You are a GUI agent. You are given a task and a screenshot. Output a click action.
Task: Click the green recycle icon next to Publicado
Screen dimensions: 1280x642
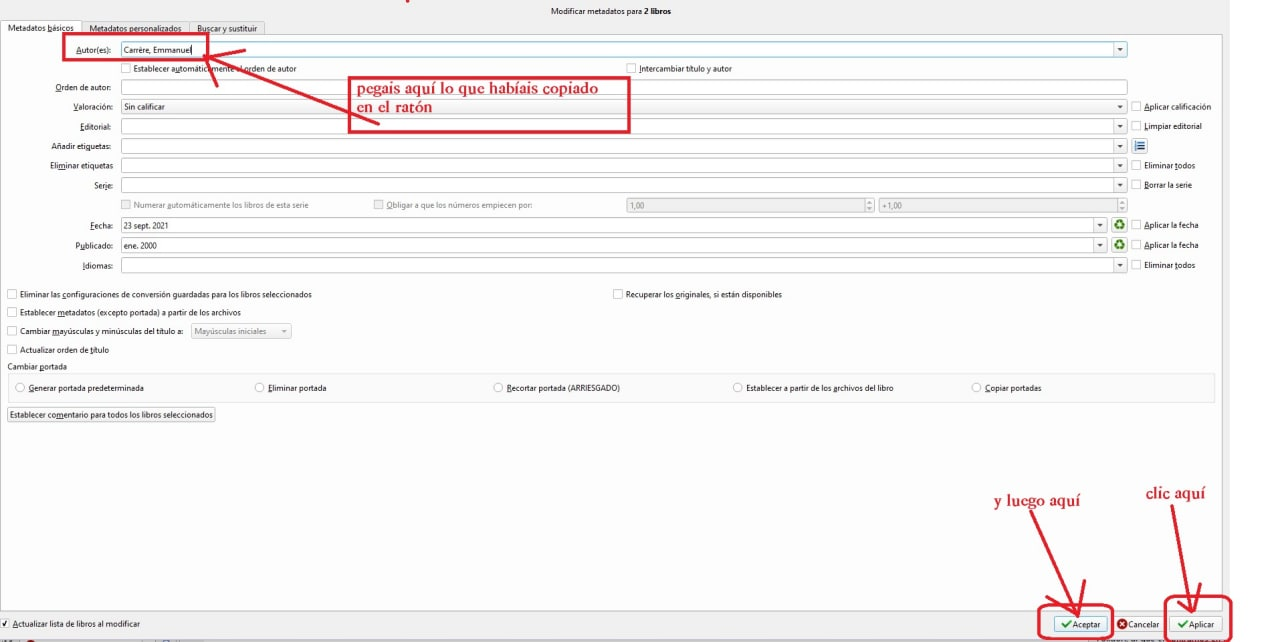coord(1119,245)
